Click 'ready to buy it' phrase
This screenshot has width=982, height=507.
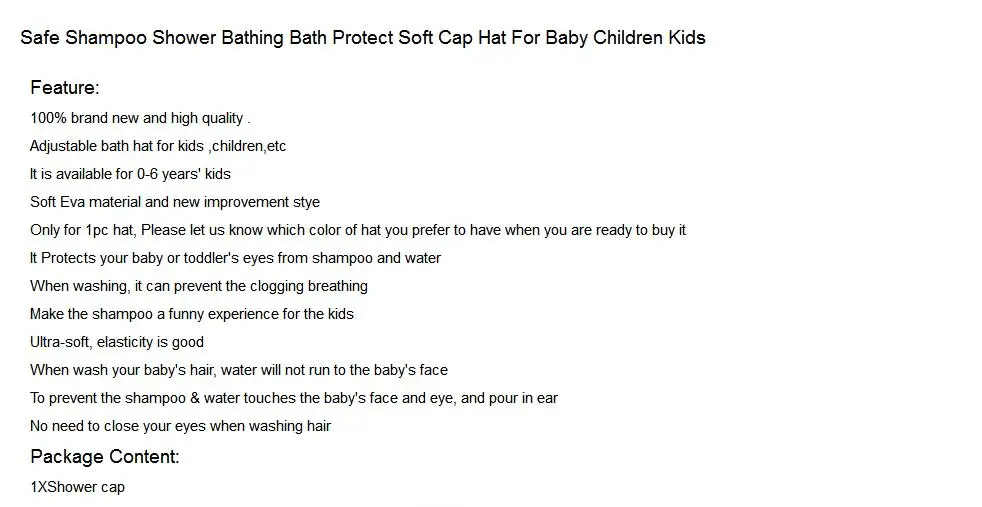point(640,230)
